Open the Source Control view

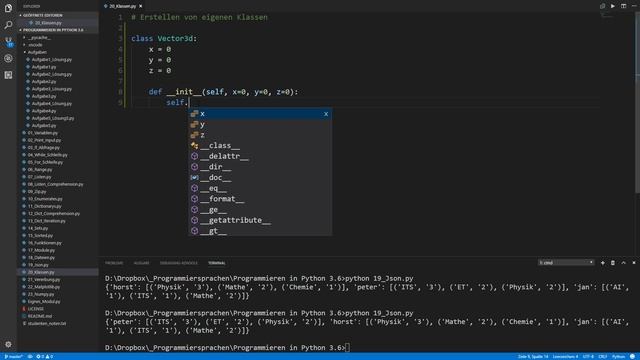8,42
